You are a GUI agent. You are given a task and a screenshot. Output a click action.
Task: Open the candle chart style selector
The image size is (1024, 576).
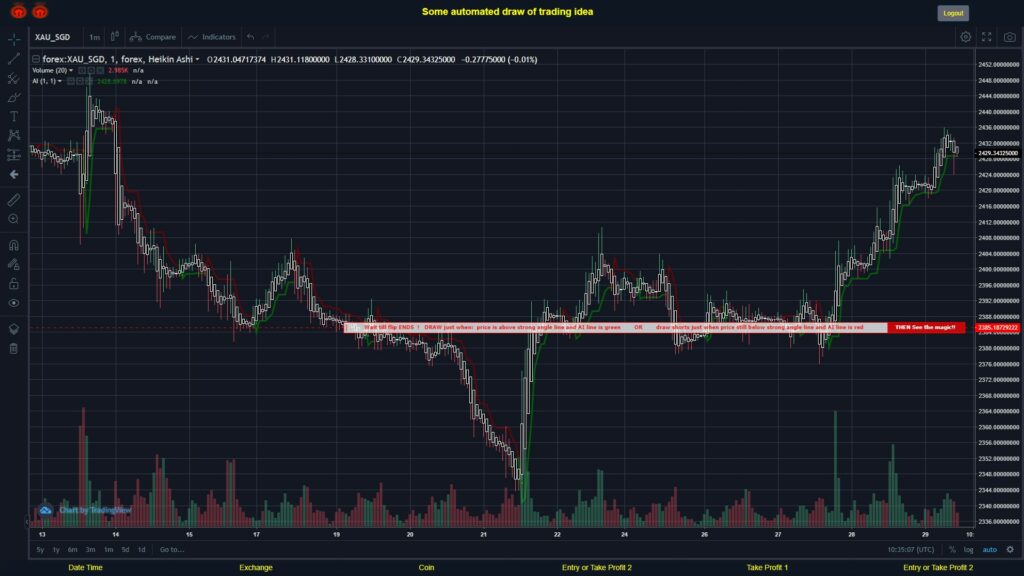coord(115,37)
